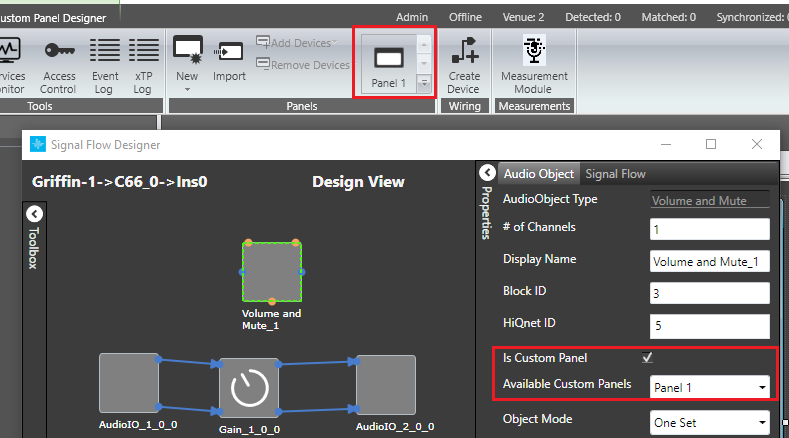Click the Signal Flow Designer window icon

[38, 144]
